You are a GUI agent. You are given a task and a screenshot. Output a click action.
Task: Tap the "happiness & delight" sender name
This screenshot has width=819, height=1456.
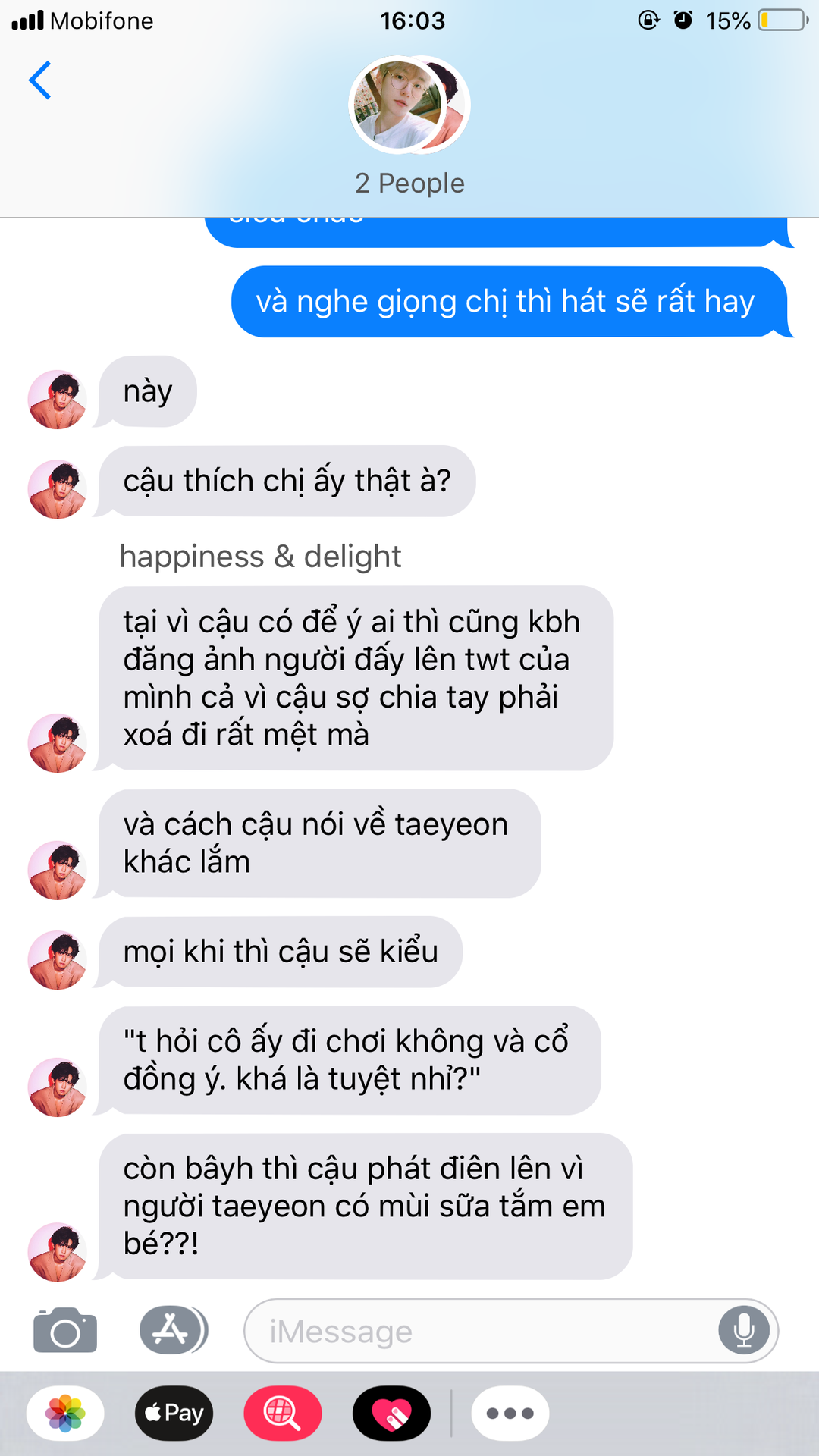pos(260,557)
